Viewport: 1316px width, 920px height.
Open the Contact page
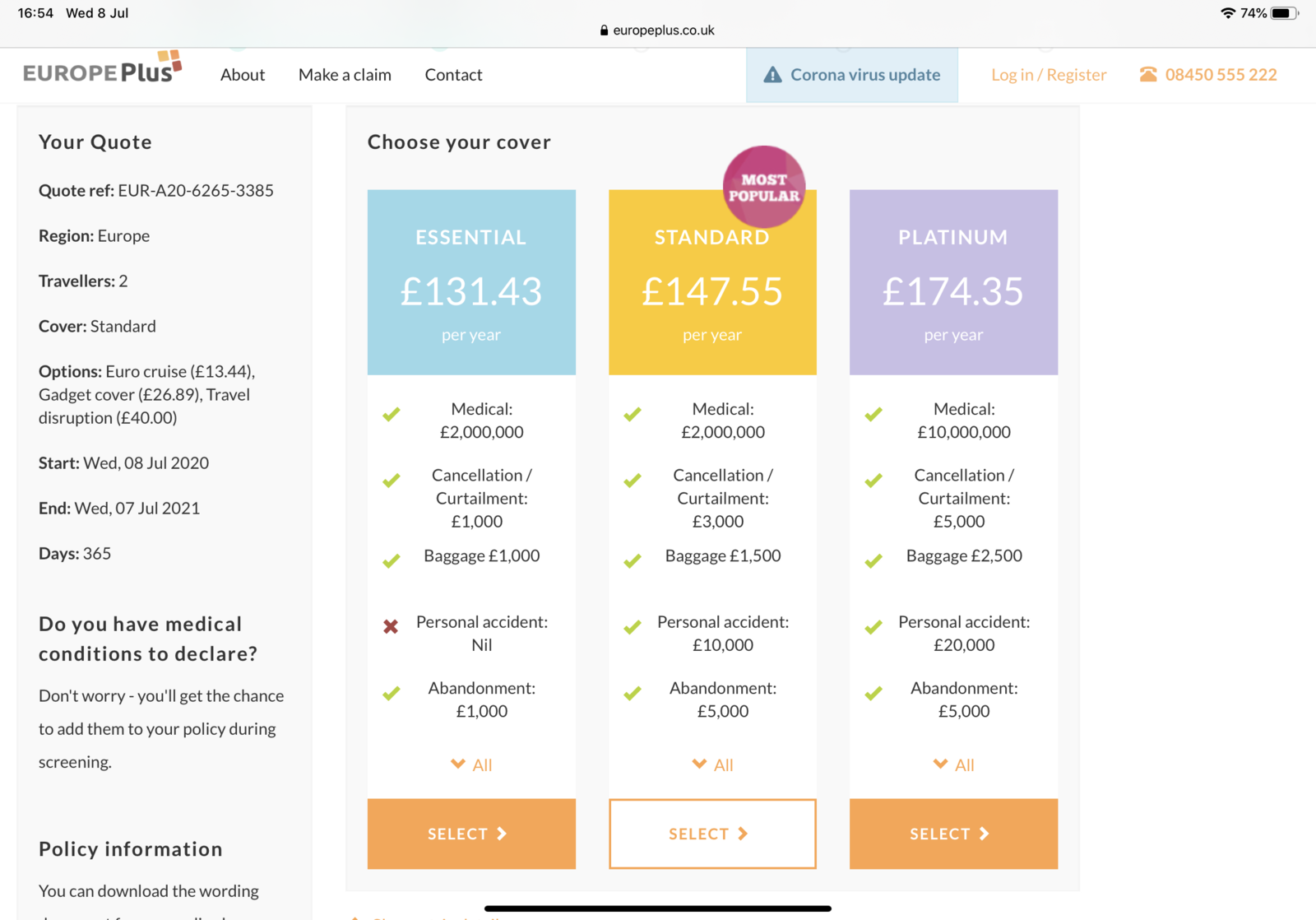(453, 75)
